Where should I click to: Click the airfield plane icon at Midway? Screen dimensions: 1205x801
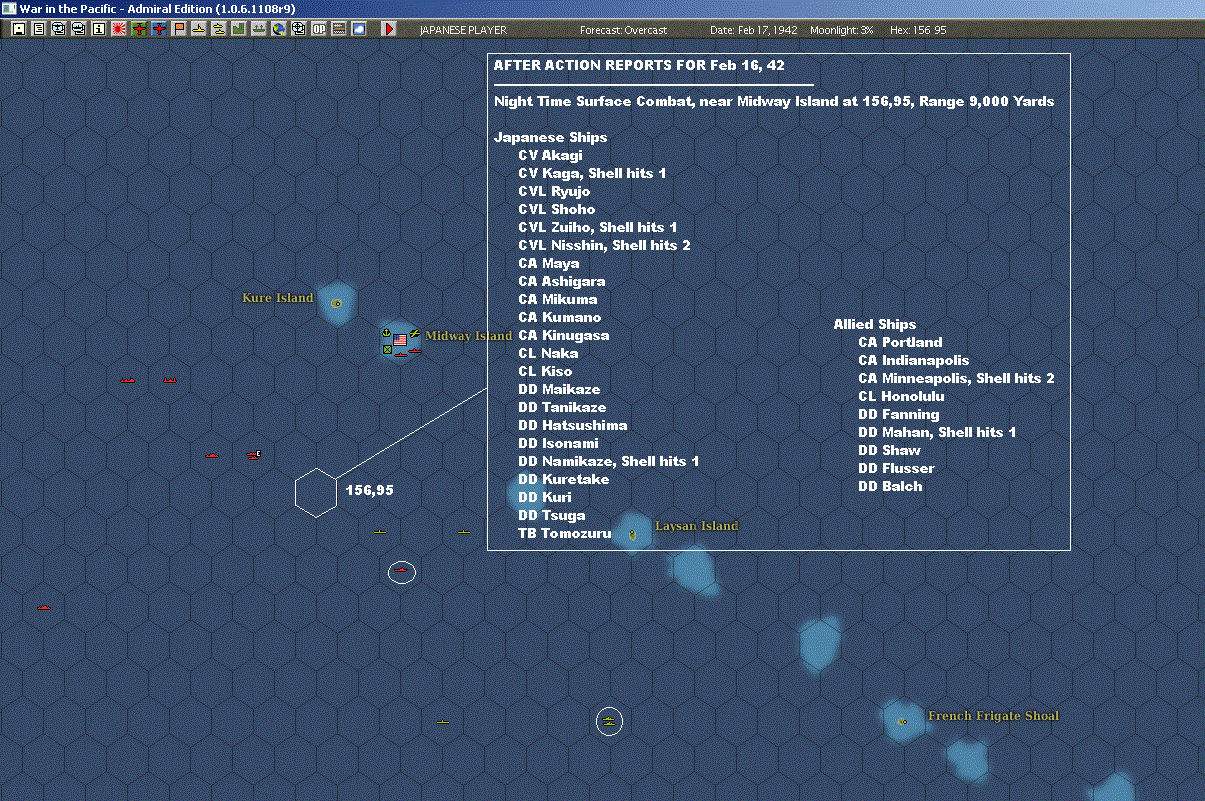tap(414, 332)
